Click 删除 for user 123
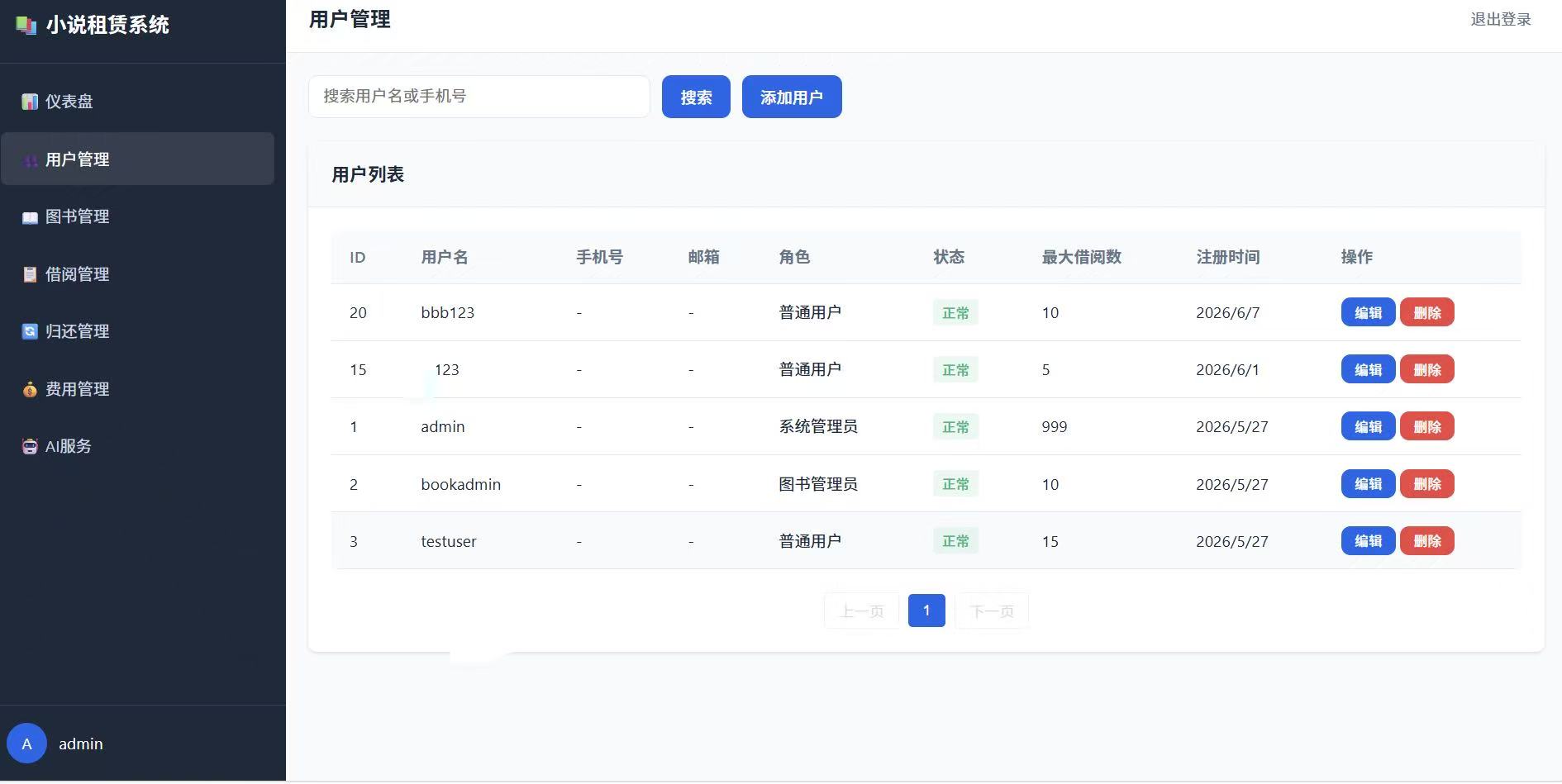Image resolution: width=1562 pixels, height=784 pixels. pyautogui.click(x=1427, y=369)
